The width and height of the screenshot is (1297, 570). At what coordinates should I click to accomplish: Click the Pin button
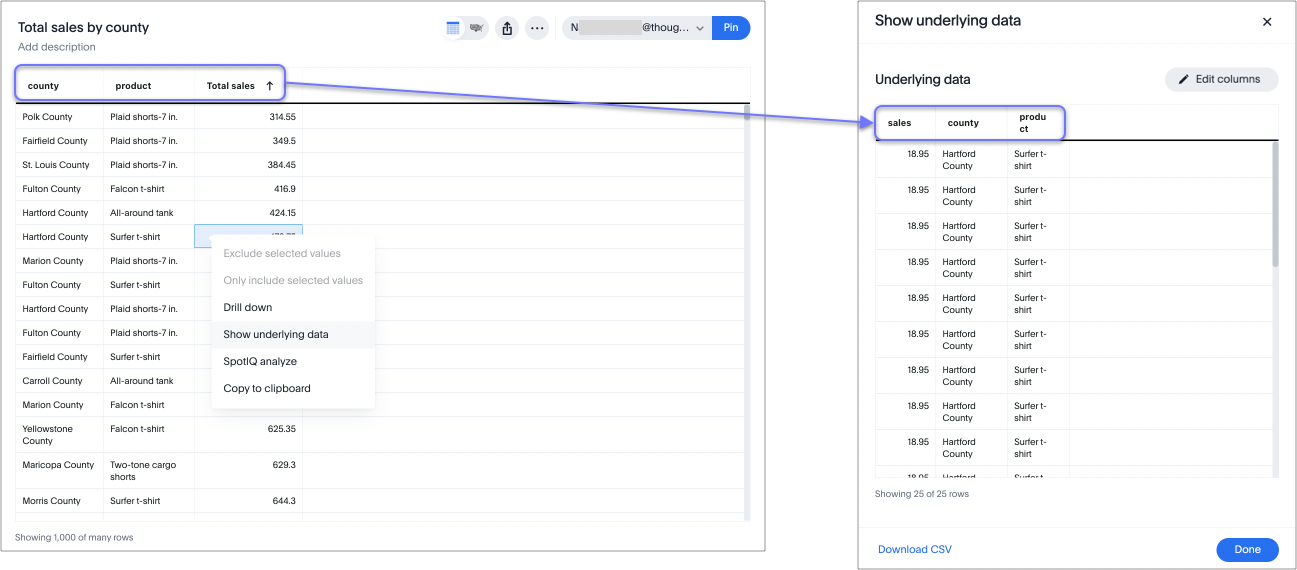[731, 28]
